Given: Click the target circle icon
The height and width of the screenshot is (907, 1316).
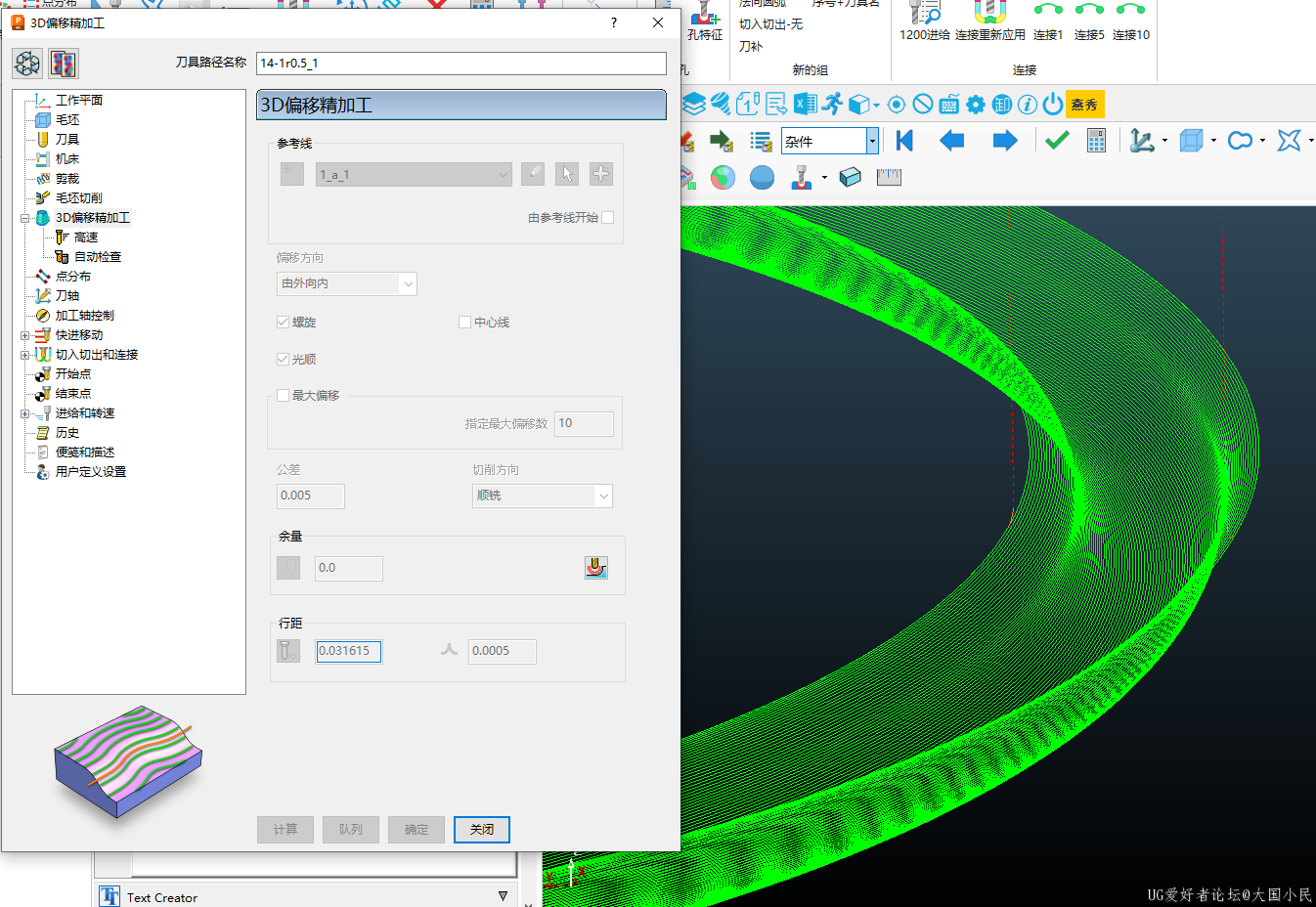Looking at the screenshot, I should point(897,105).
